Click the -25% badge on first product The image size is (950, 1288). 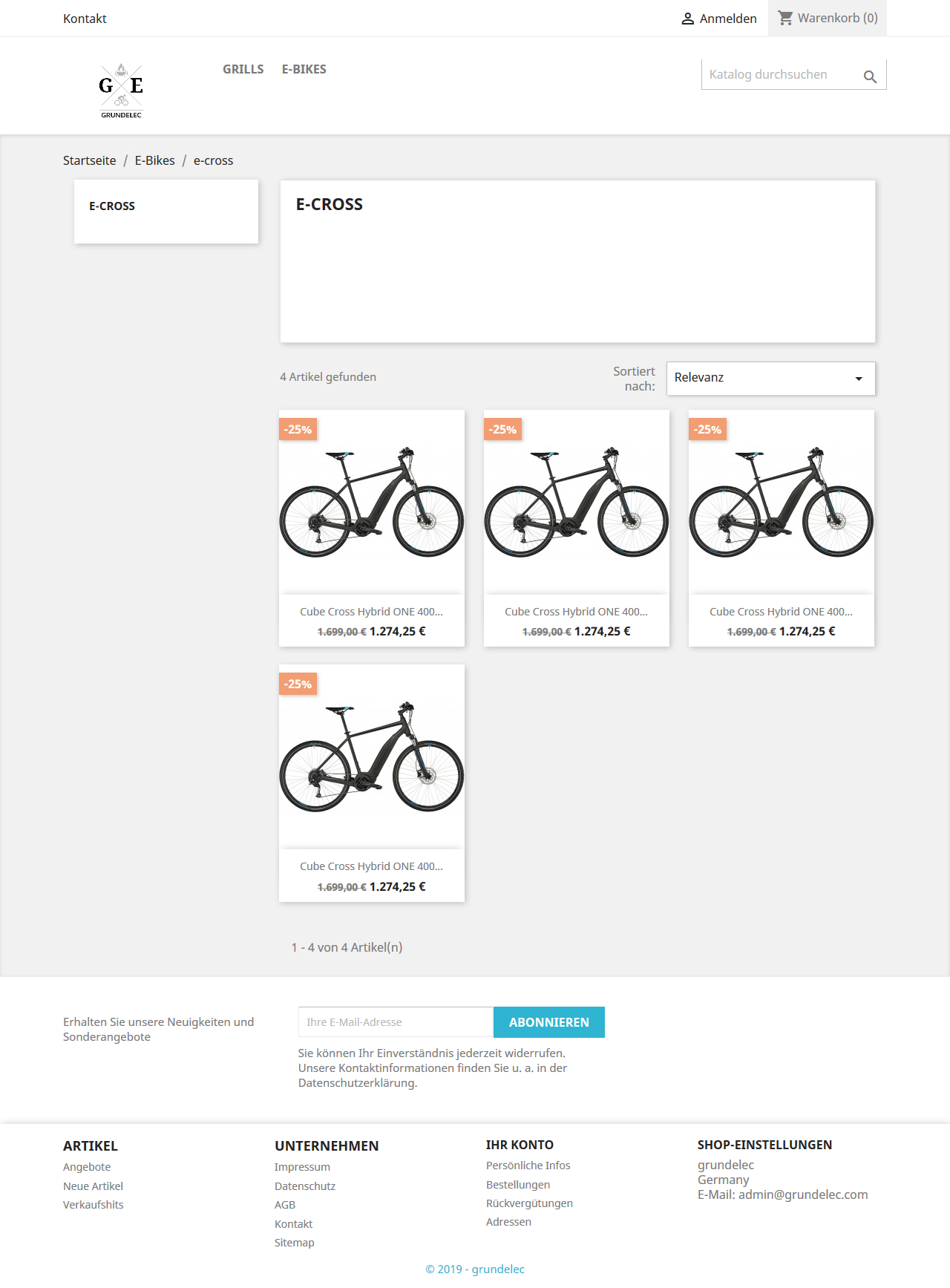pos(298,430)
